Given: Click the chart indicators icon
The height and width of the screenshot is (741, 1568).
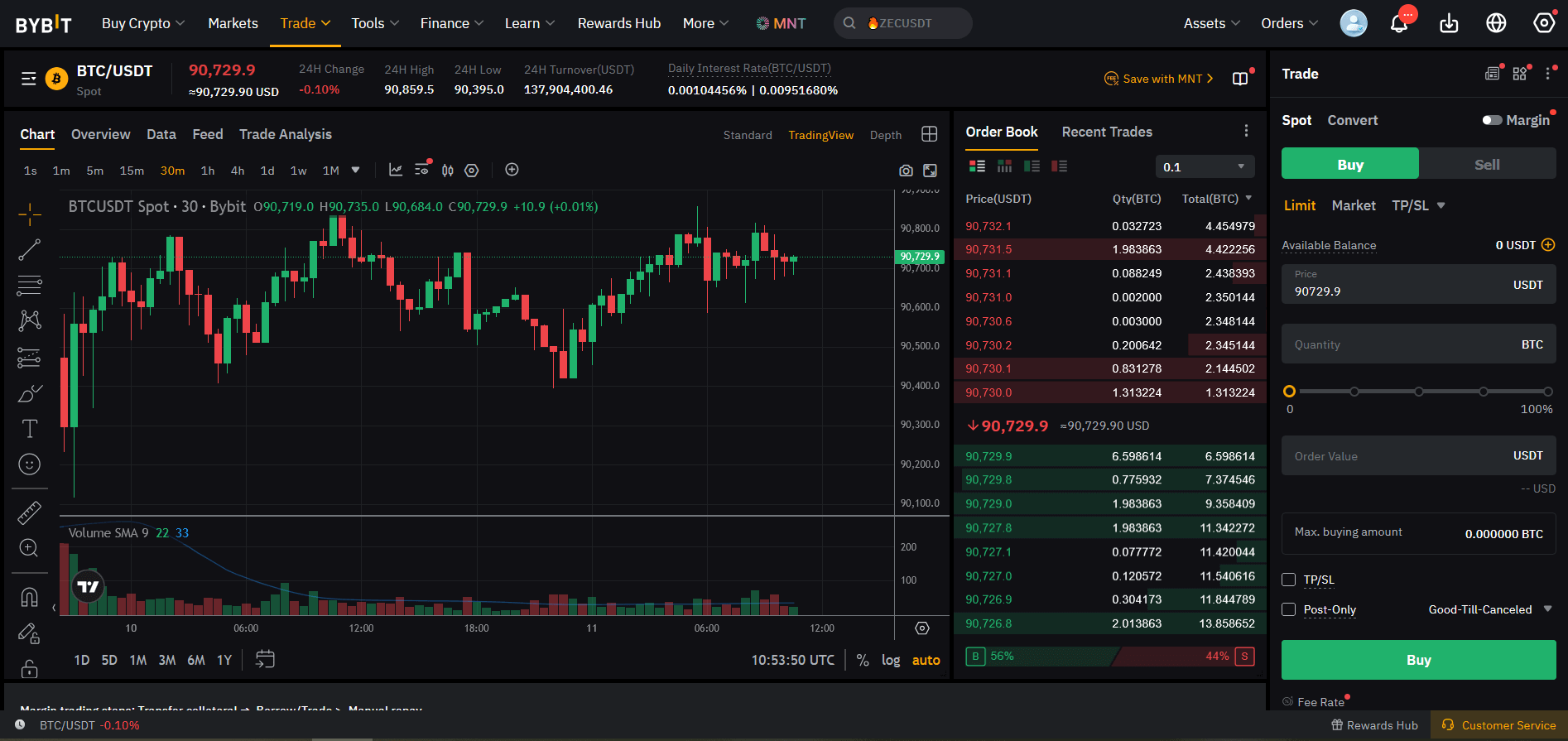Looking at the screenshot, I should tap(396, 170).
